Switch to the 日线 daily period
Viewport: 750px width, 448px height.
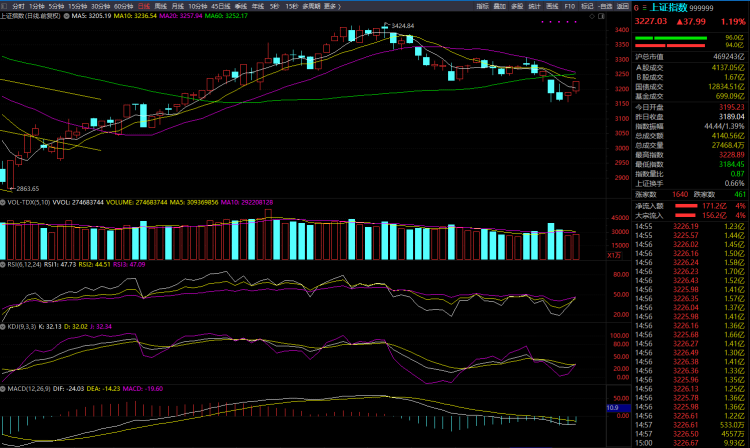tap(144, 5)
